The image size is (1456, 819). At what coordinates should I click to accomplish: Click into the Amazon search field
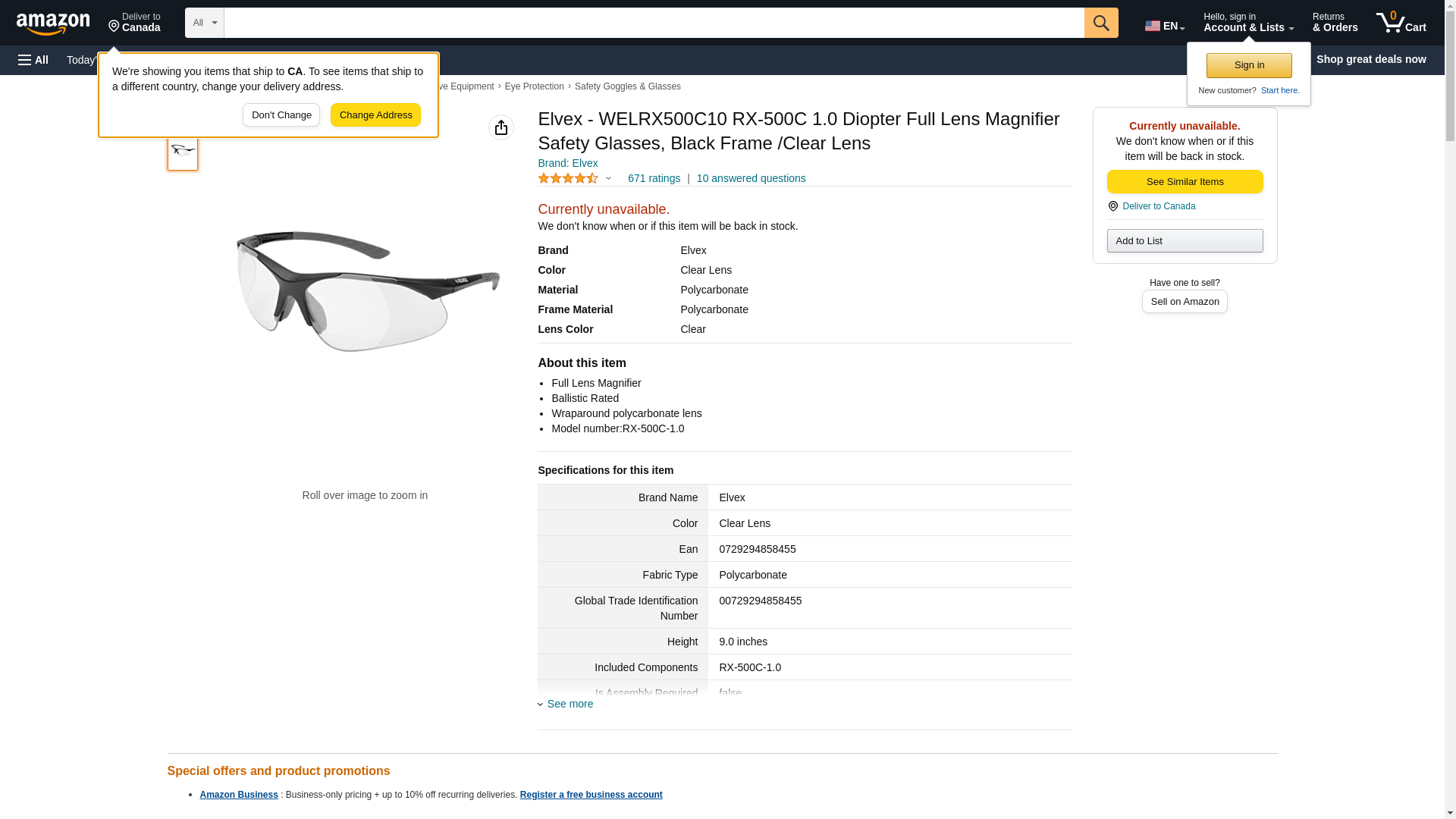(x=654, y=23)
